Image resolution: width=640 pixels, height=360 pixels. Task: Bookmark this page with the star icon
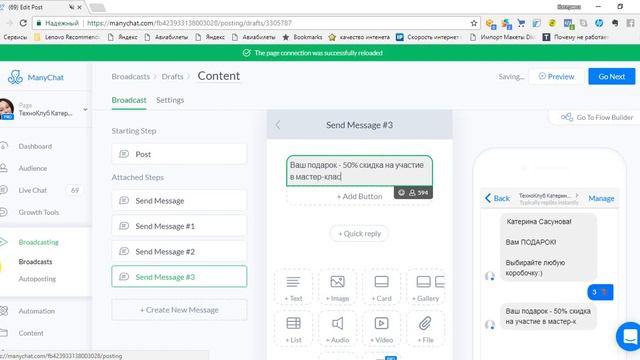pyautogui.click(x=473, y=23)
